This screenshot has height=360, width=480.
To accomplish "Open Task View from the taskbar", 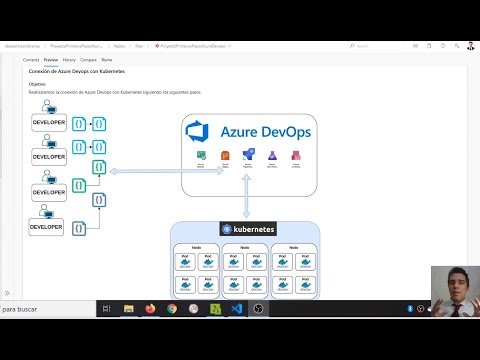I will (x=107, y=309).
